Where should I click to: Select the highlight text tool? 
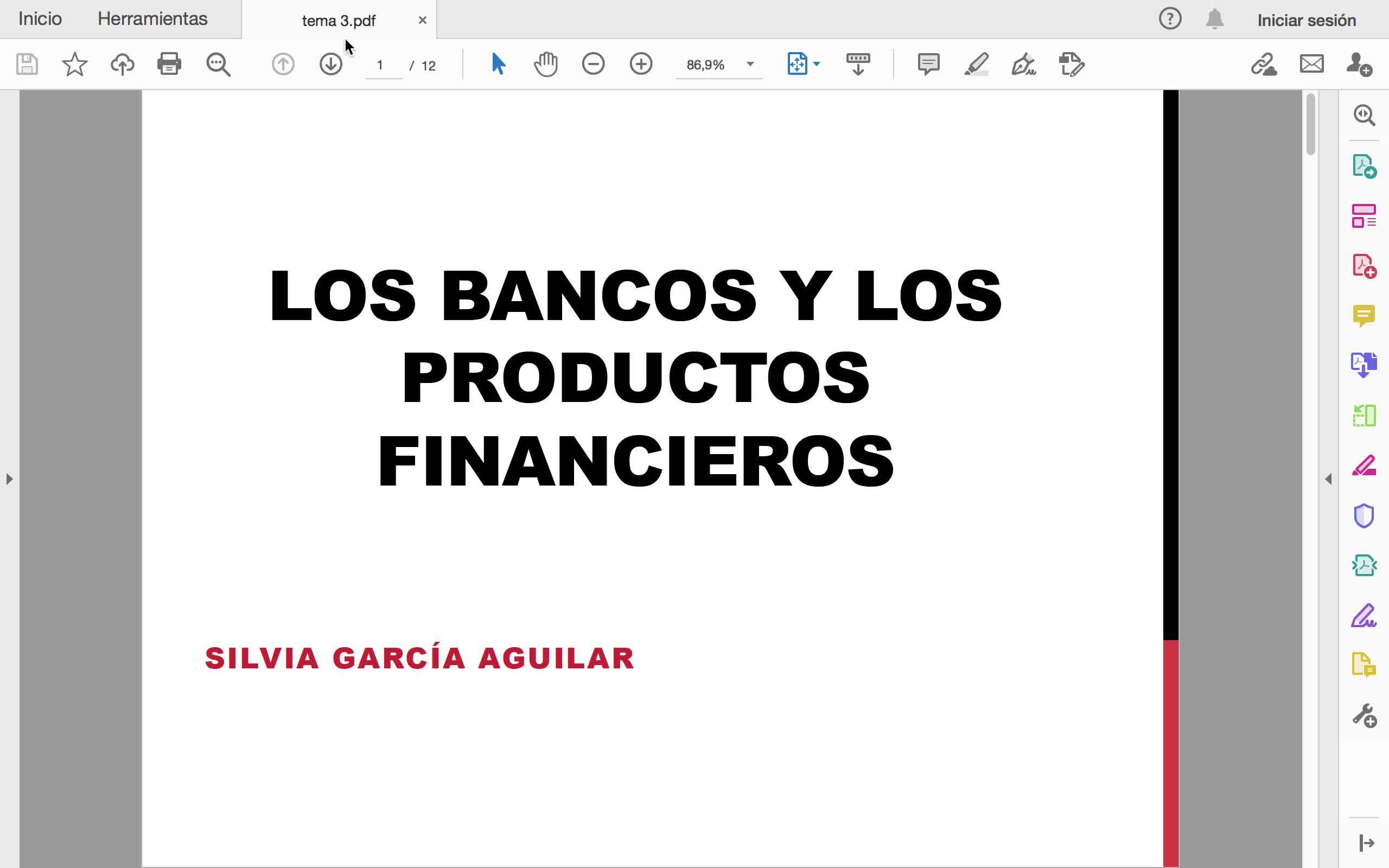pos(976,65)
